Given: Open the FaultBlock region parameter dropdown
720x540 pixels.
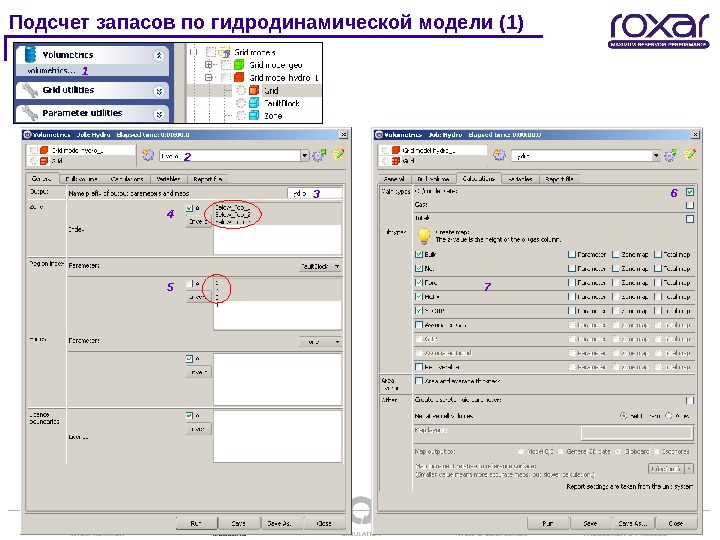Looking at the screenshot, I should (321, 266).
